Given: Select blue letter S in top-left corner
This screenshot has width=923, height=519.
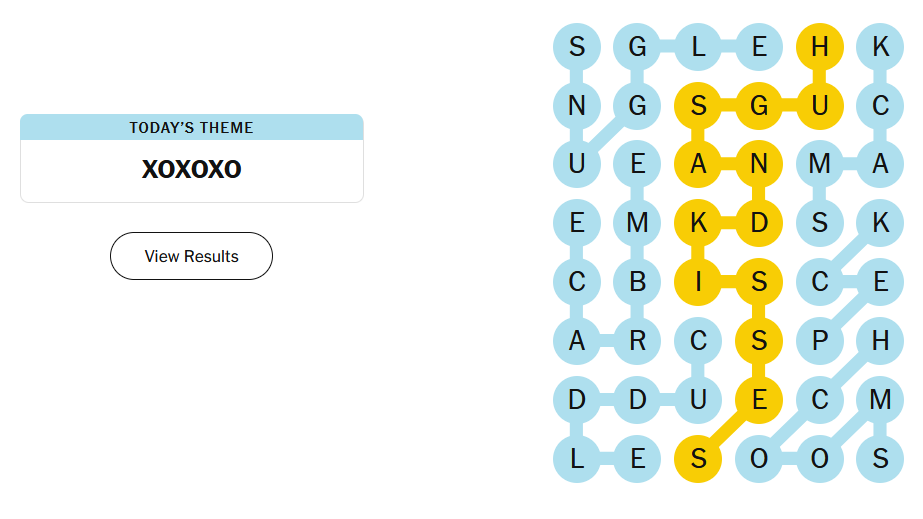Looking at the screenshot, I should (x=577, y=46).
